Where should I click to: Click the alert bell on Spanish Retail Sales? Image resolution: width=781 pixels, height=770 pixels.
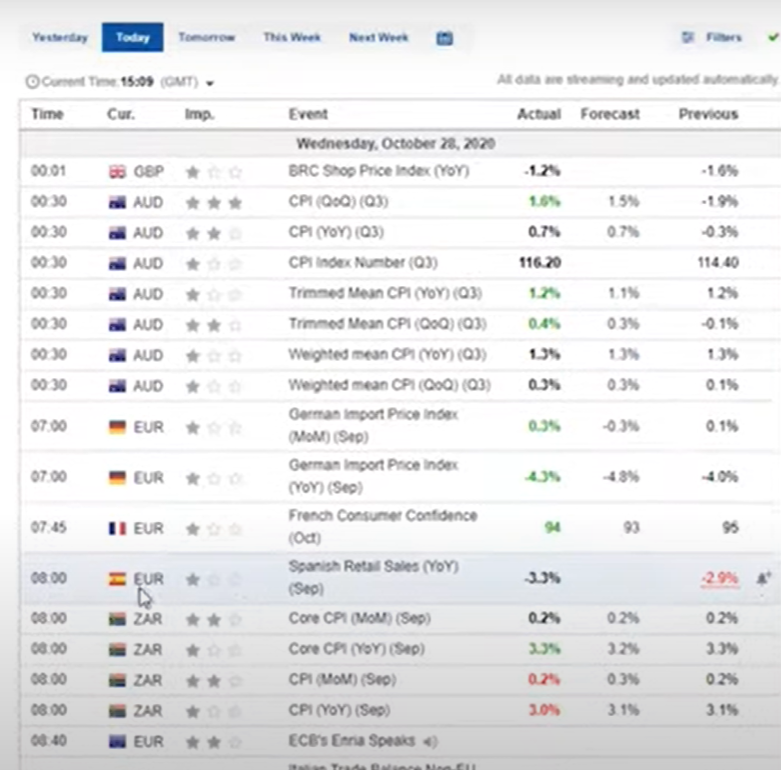[764, 578]
